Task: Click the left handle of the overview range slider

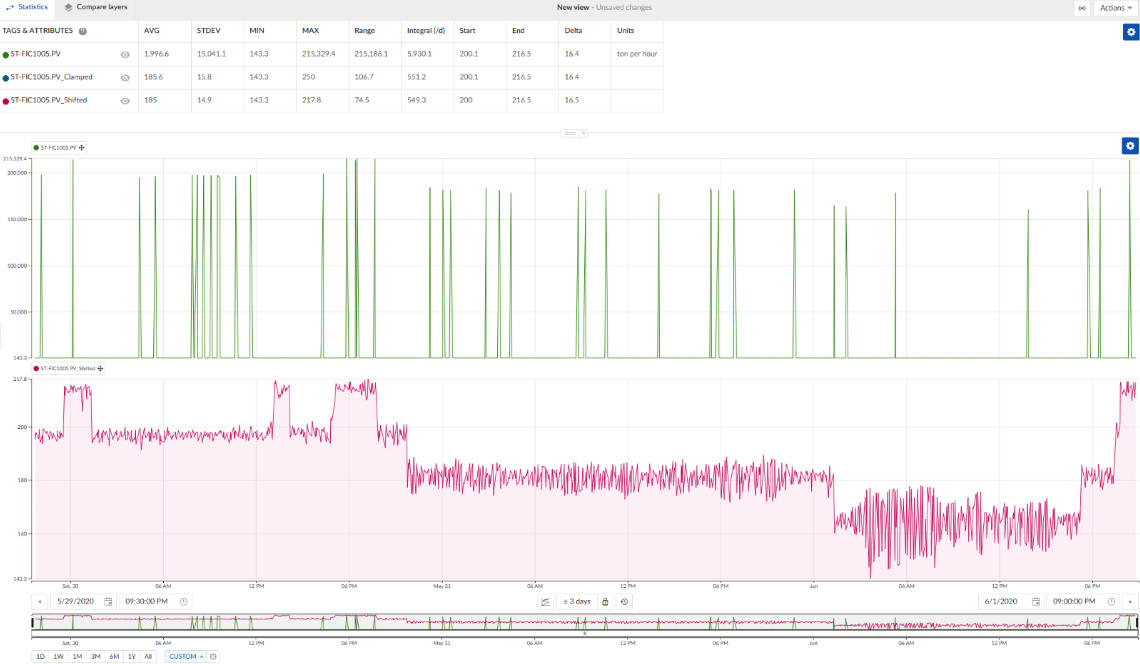Action: point(32,623)
